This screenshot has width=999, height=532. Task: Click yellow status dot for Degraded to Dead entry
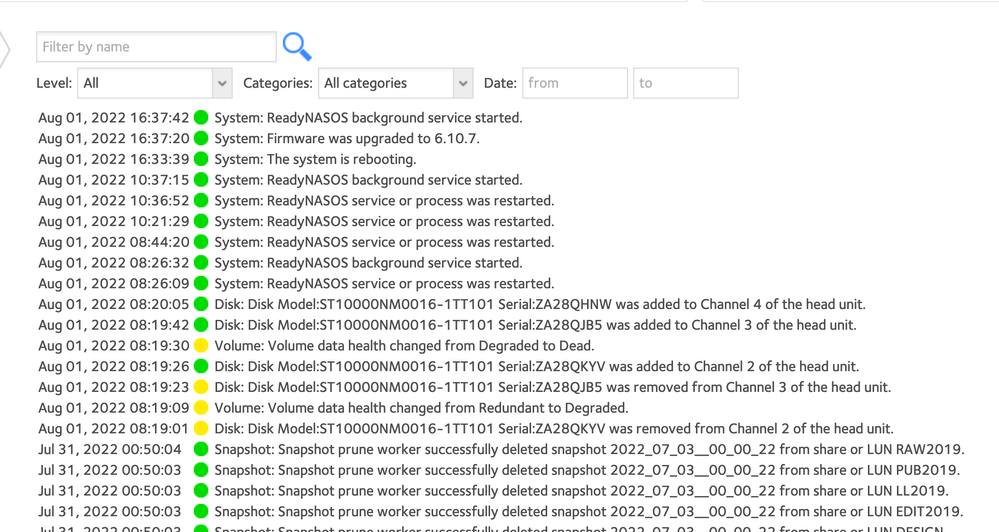201,346
